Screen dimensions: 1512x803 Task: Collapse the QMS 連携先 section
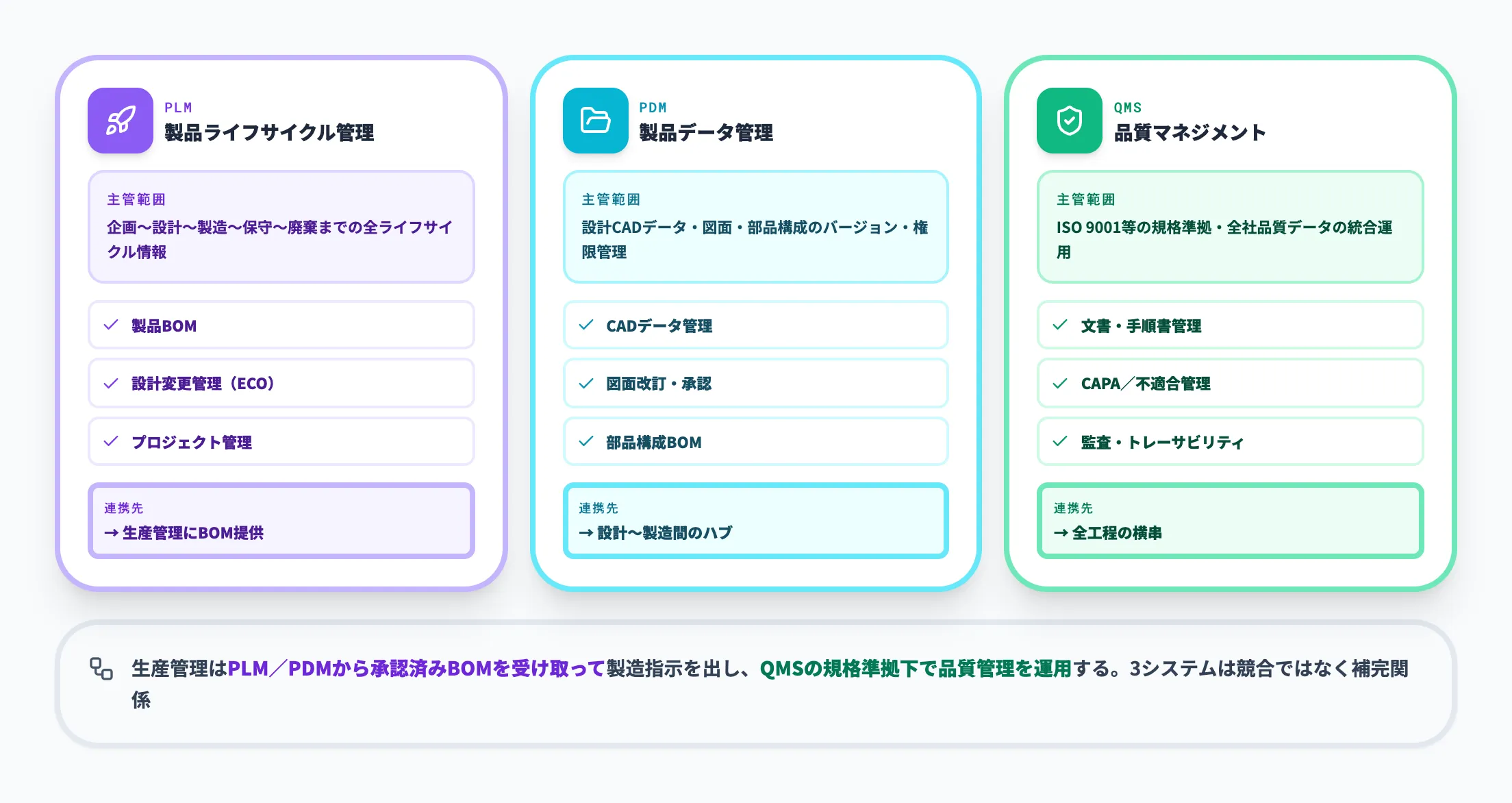tap(1230, 521)
